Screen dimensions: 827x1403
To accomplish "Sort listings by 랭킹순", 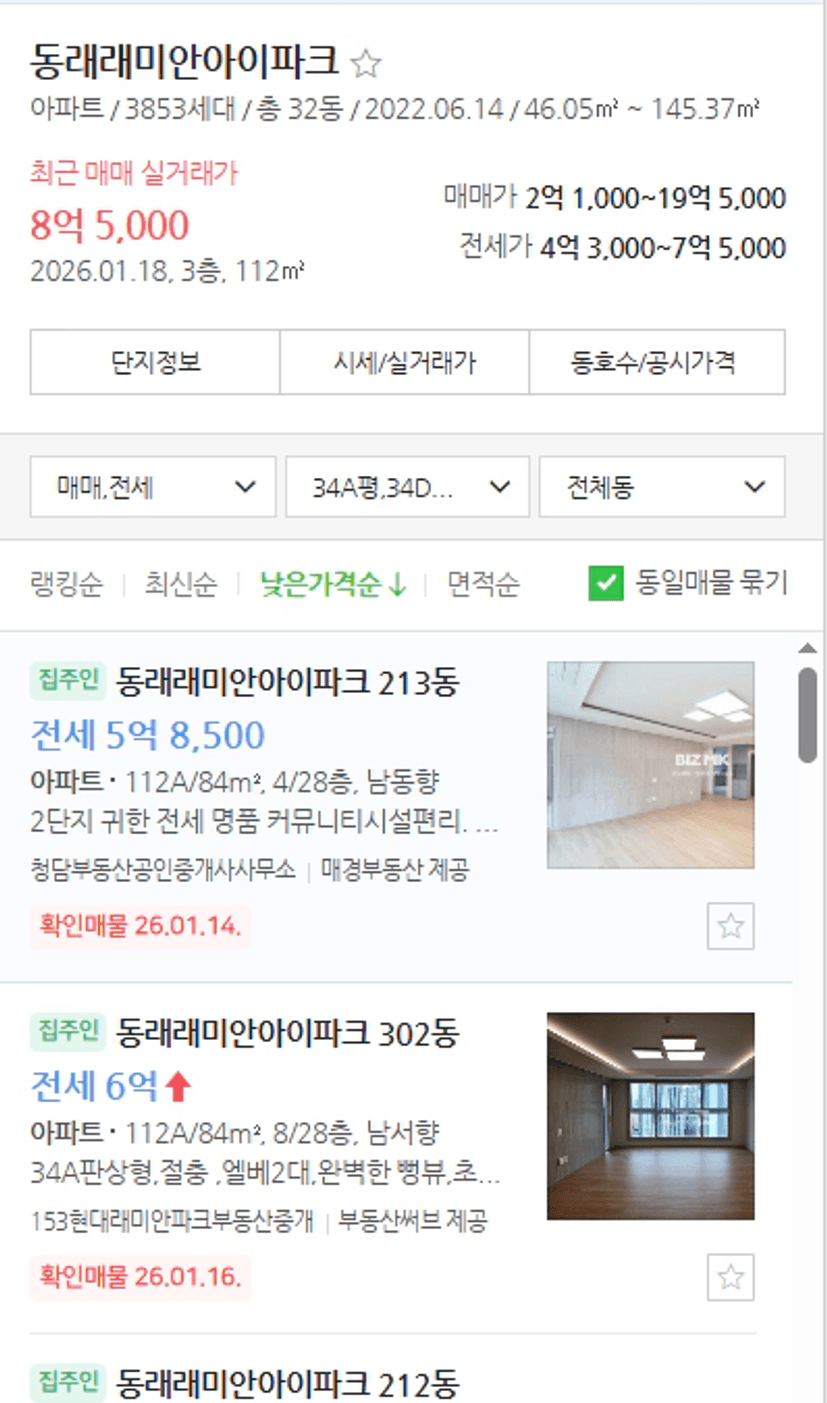I will pos(66,584).
